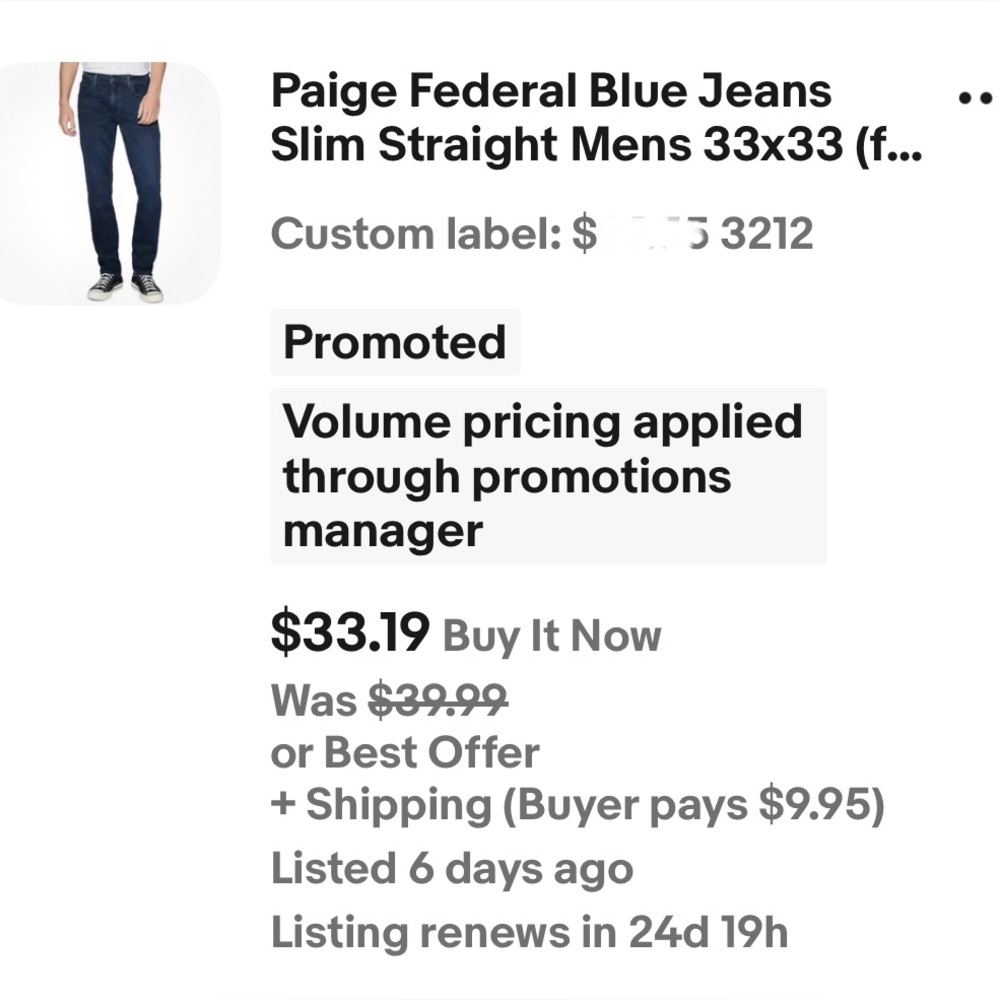Click the jeans listing thumbnail photo

point(110,180)
